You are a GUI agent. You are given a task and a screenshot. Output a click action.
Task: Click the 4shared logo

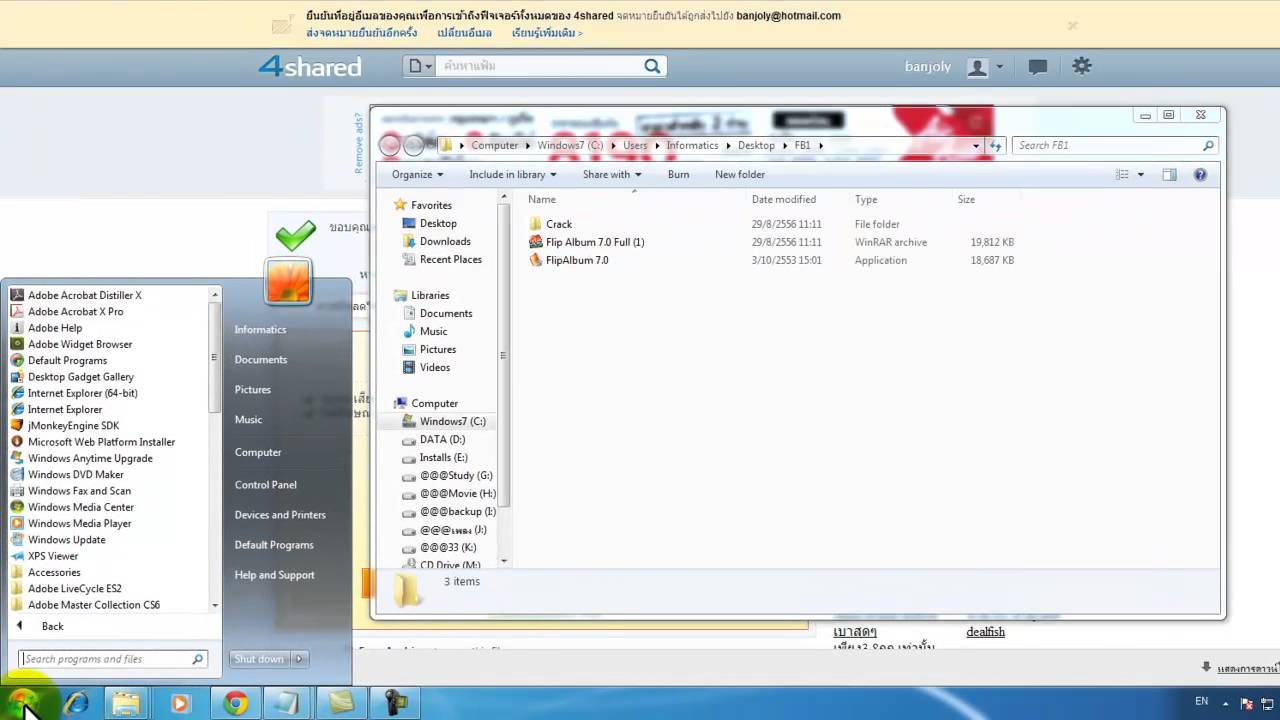(x=309, y=66)
